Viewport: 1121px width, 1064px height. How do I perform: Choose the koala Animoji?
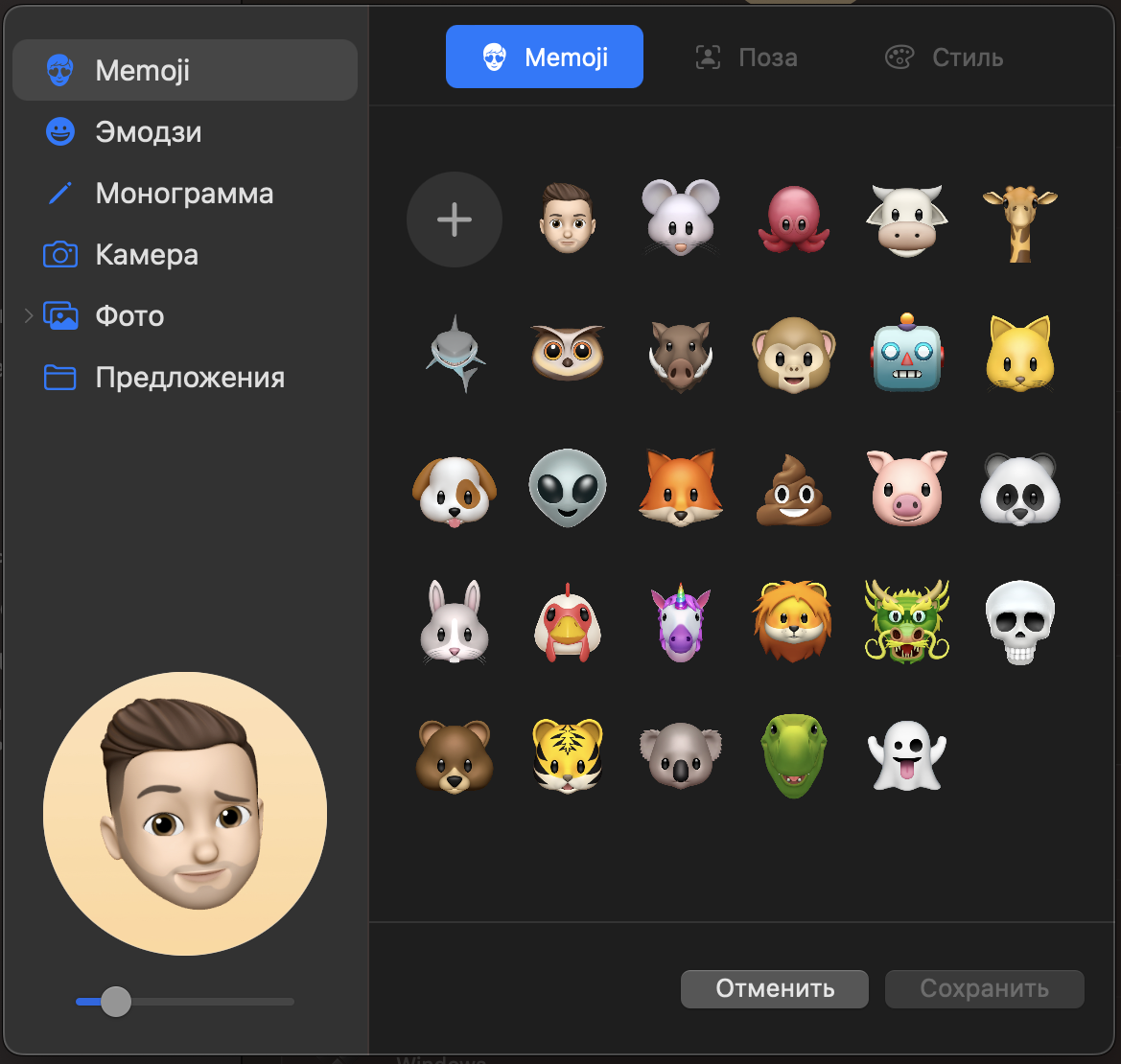point(681,756)
